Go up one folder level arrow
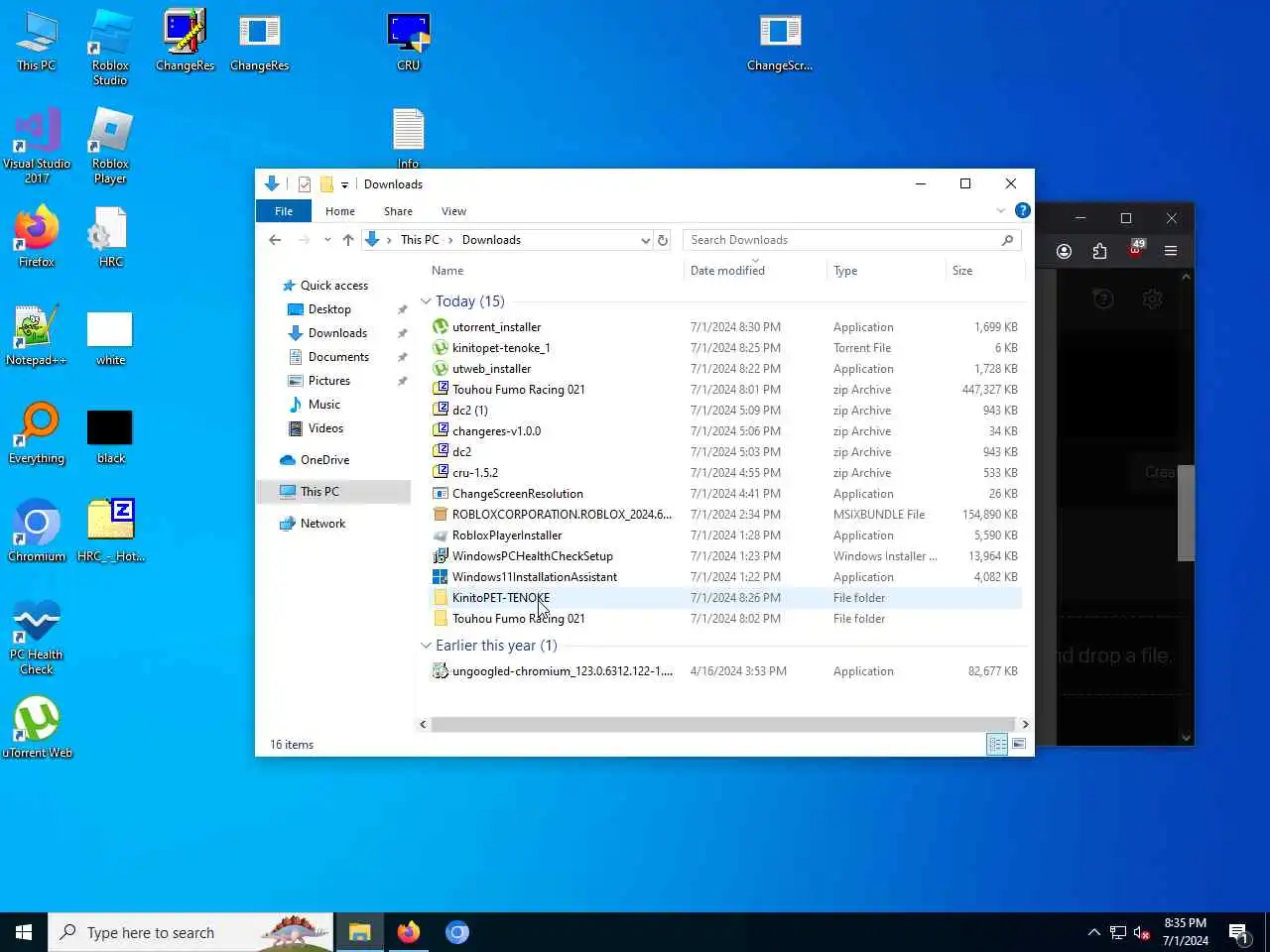The height and width of the screenshot is (952, 1270). (348, 240)
